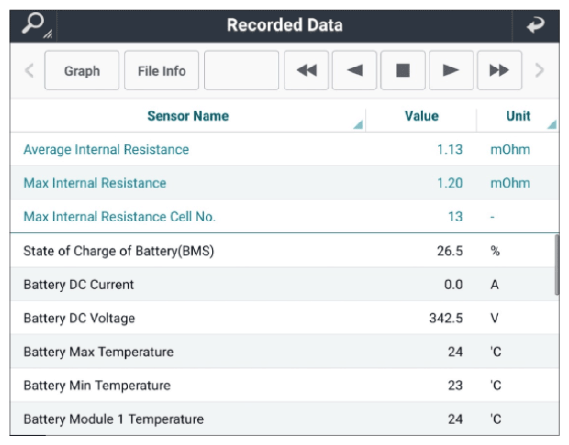Click the sensor list vertical scrollbar
The width and height of the screenshot is (569, 445).
[x=557, y=265]
